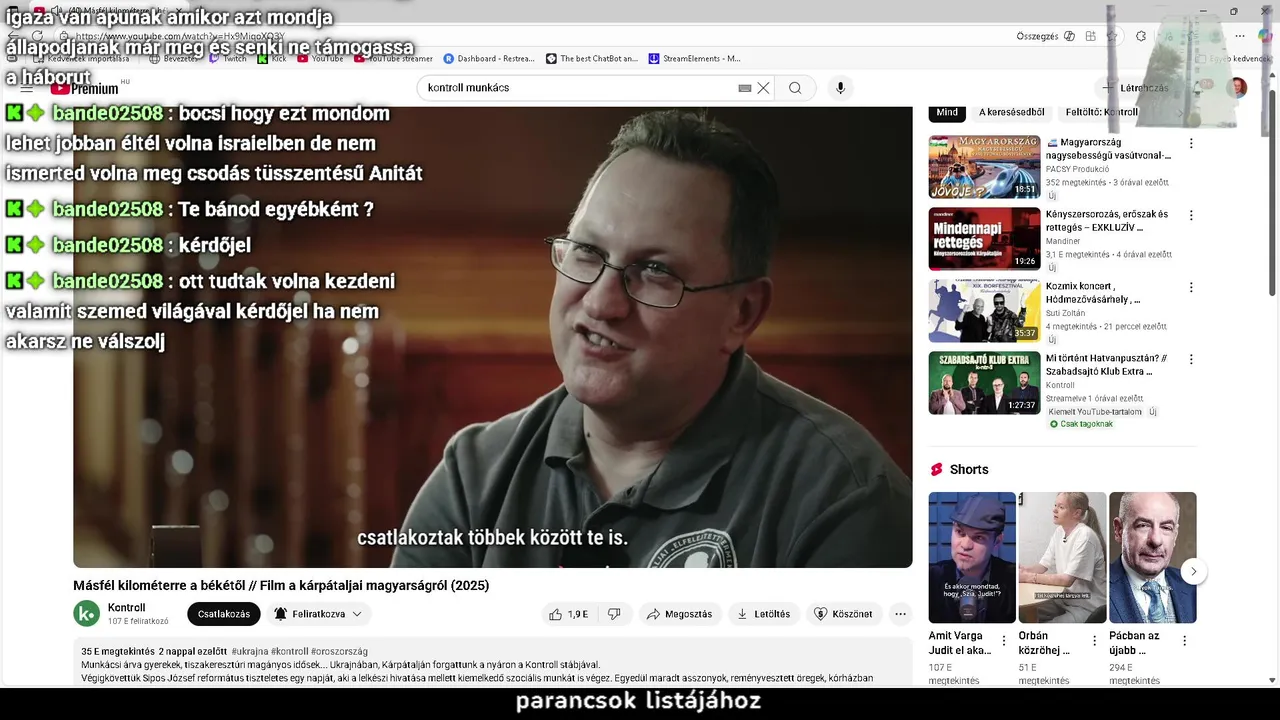Open the Magyarország nagysebességű vasútvonal thumbnail
Image resolution: width=1280 pixels, height=720 pixels.
pos(984,167)
